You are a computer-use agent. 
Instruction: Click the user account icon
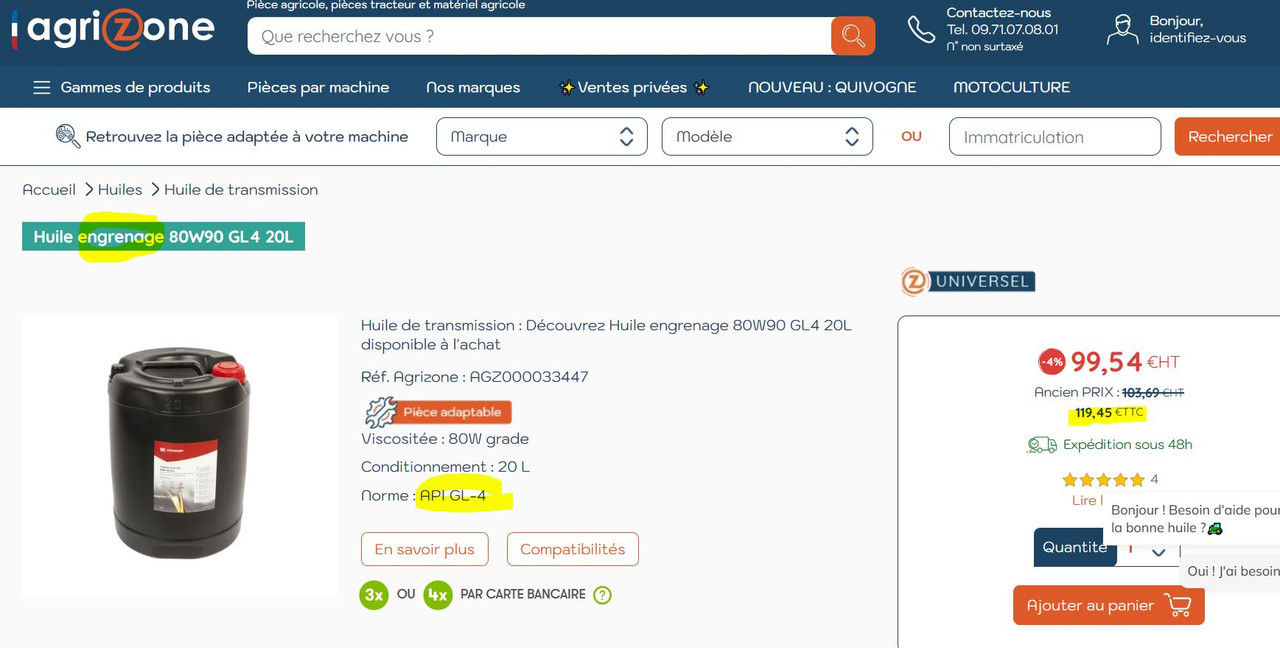pos(1123,29)
